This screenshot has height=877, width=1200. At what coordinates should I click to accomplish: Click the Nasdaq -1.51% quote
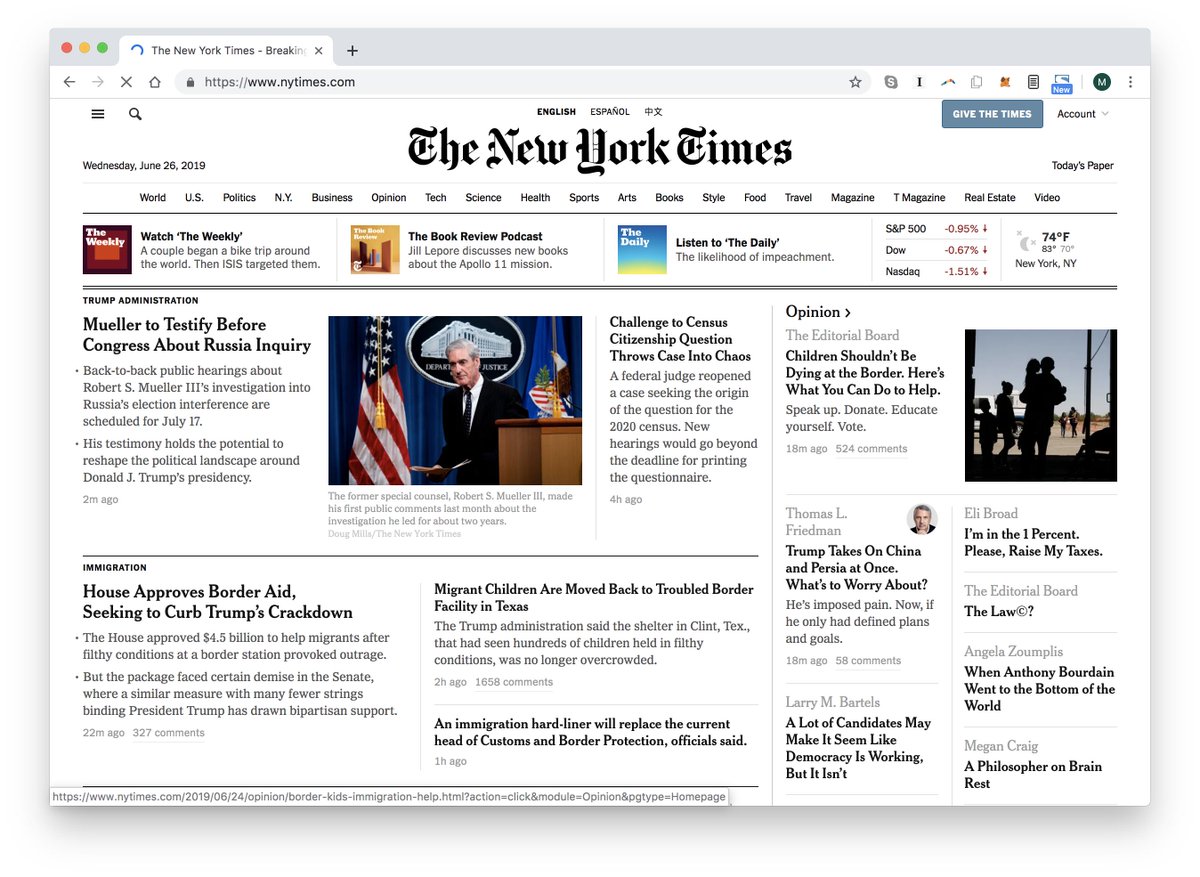pyautogui.click(x=937, y=271)
